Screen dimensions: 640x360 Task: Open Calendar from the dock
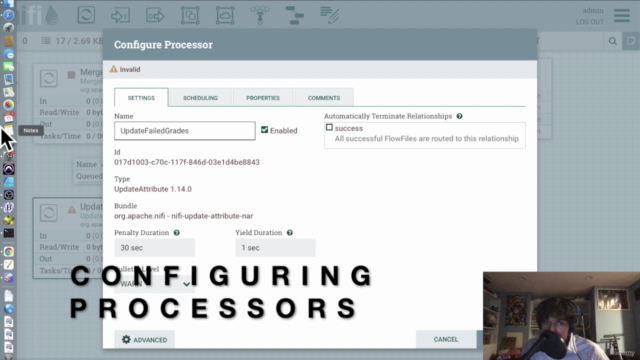9,118
